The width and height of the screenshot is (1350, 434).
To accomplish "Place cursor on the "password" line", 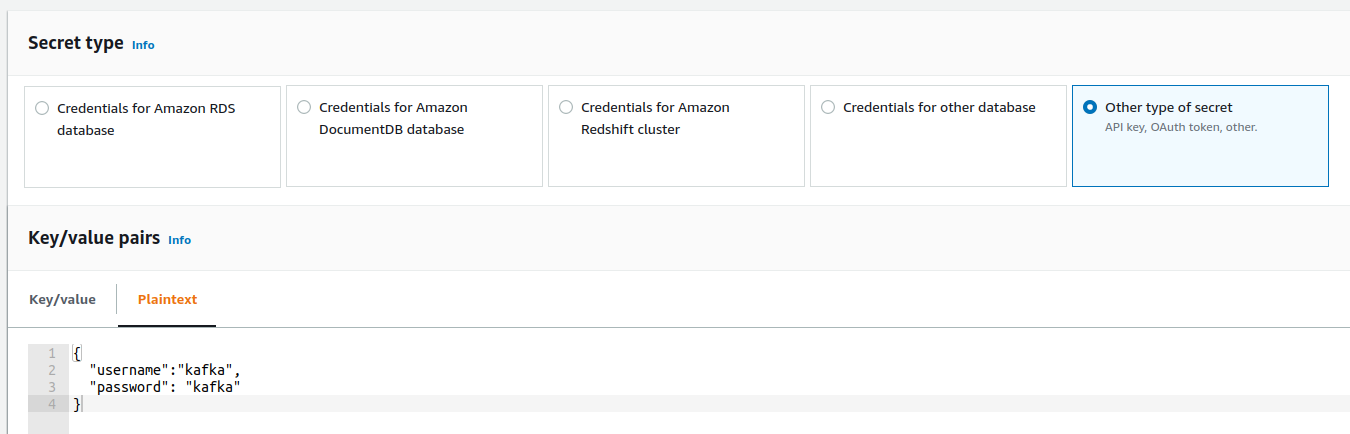I will click(165, 386).
